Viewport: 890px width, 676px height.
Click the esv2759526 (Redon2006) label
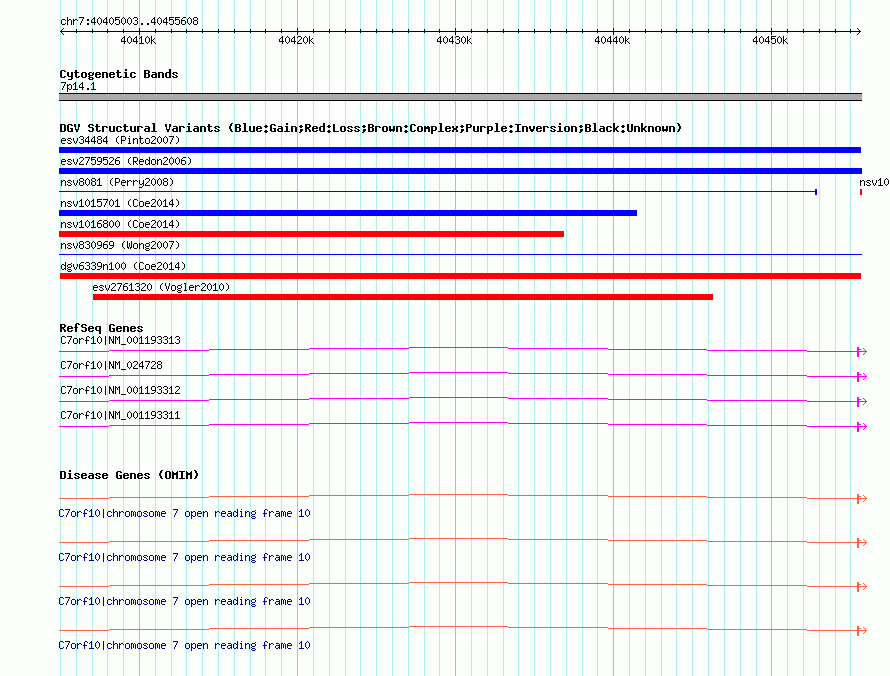pos(126,161)
